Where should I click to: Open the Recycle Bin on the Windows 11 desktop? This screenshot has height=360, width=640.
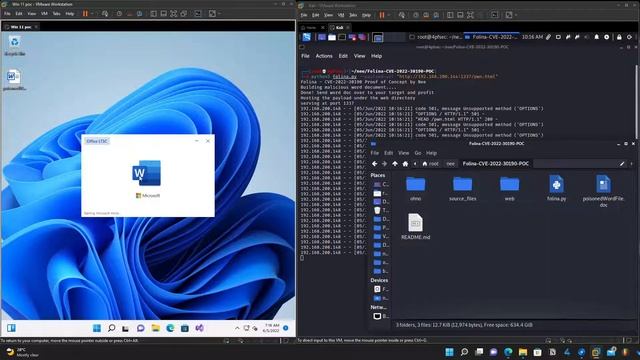(15, 45)
